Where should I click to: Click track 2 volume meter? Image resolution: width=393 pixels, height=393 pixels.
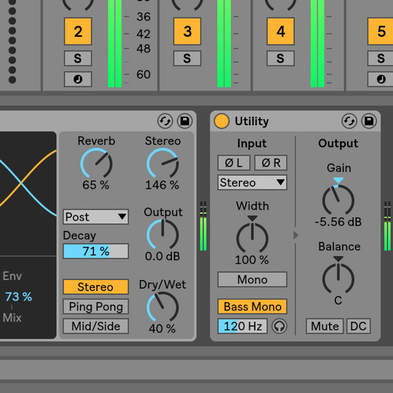point(115,44)
